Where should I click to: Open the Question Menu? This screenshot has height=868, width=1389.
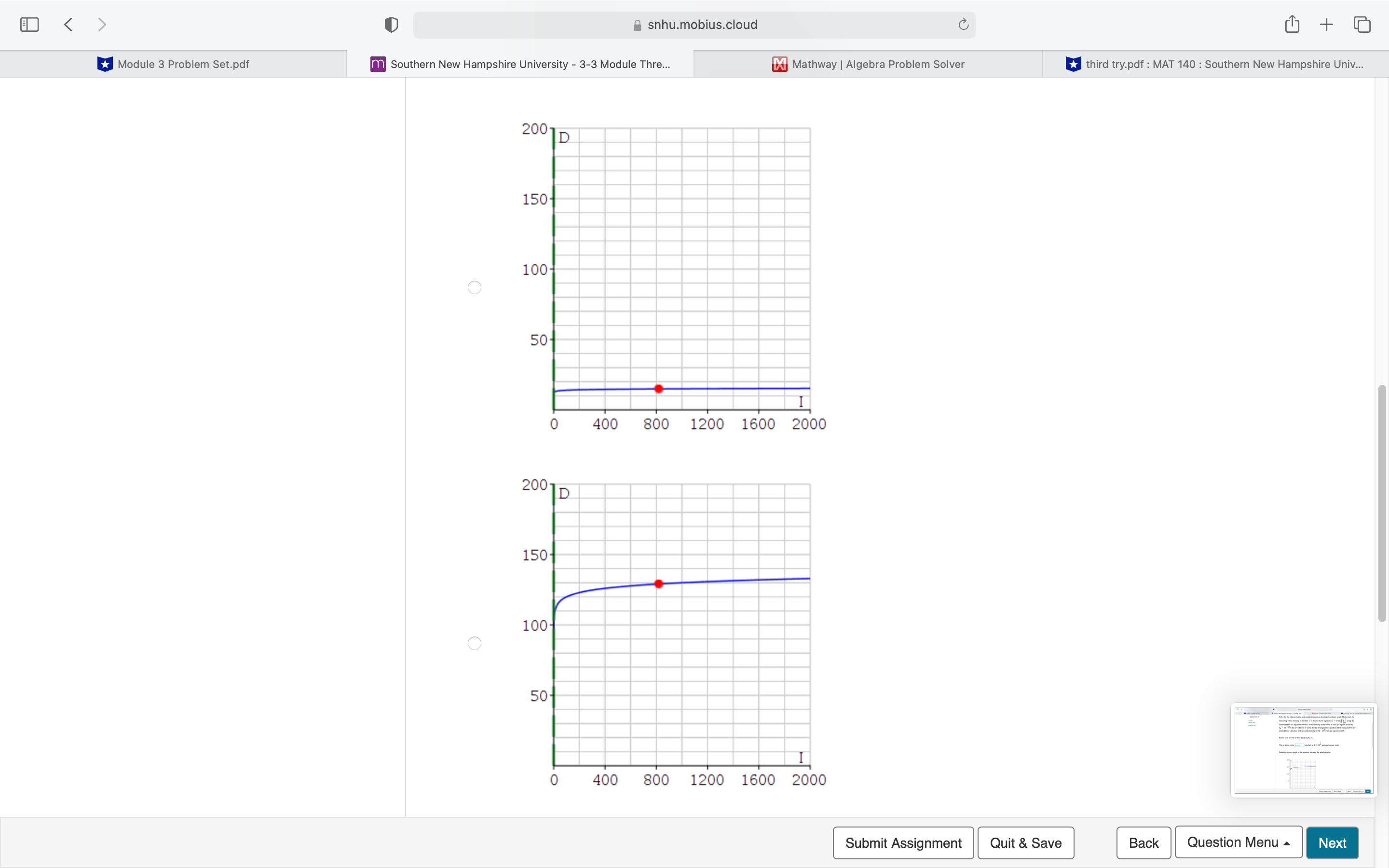(1238, 842)
